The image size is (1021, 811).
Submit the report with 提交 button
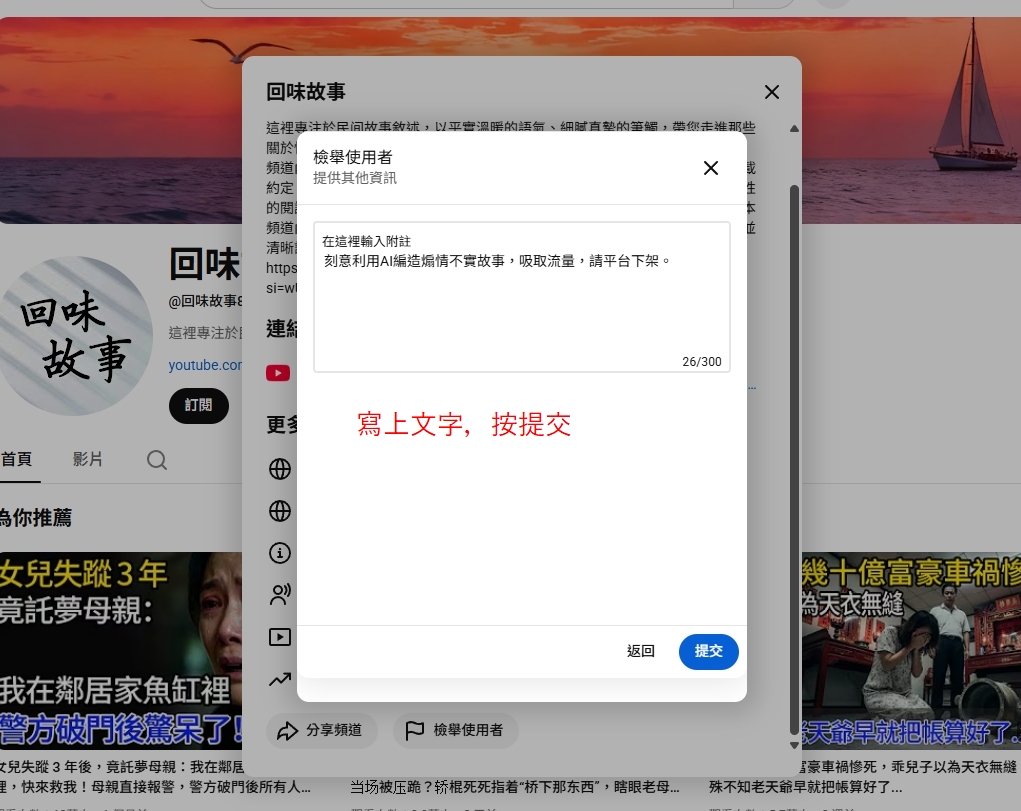click(708, 651)
